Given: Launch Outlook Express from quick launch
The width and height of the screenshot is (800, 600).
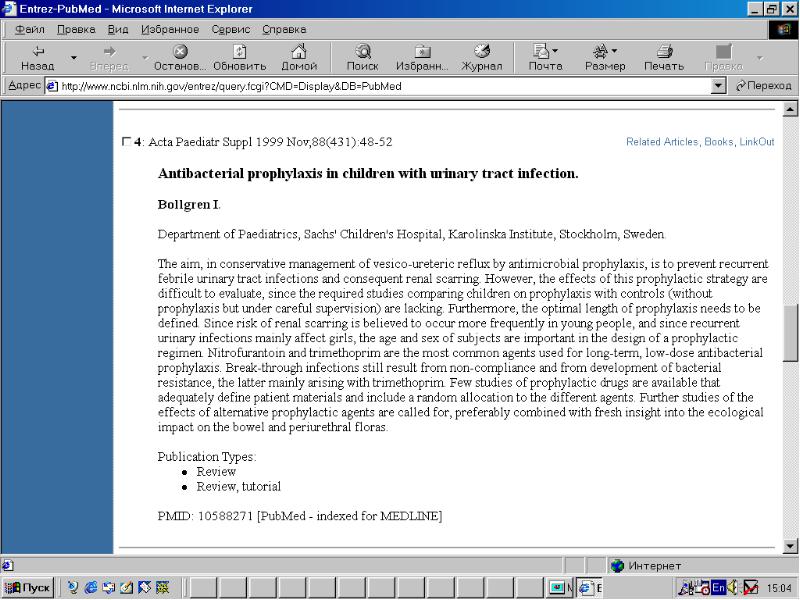Looking at the screenshot, I should click(108, 588).
